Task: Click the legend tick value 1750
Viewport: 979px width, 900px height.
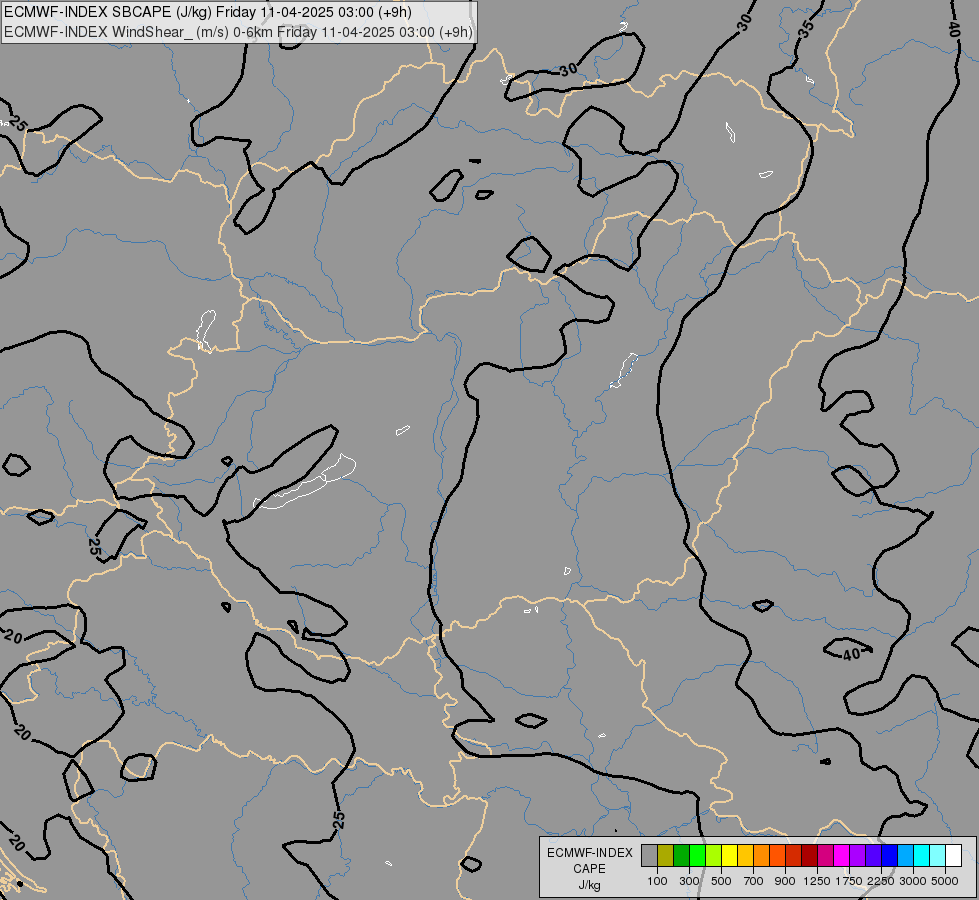Action: (849, 881)
